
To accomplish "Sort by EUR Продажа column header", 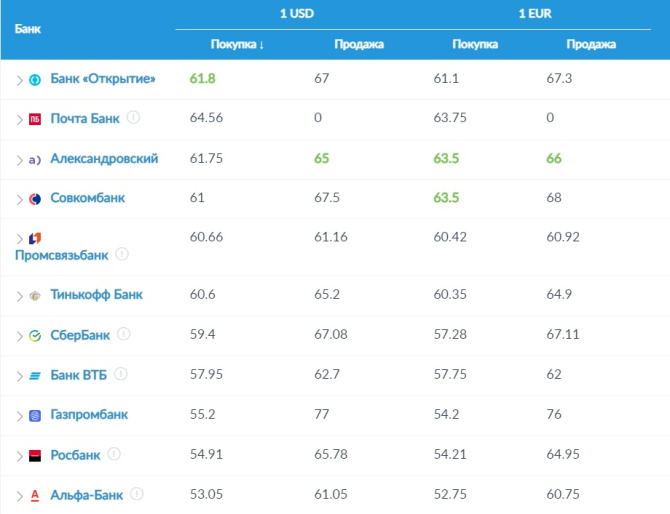I will 591,44.
